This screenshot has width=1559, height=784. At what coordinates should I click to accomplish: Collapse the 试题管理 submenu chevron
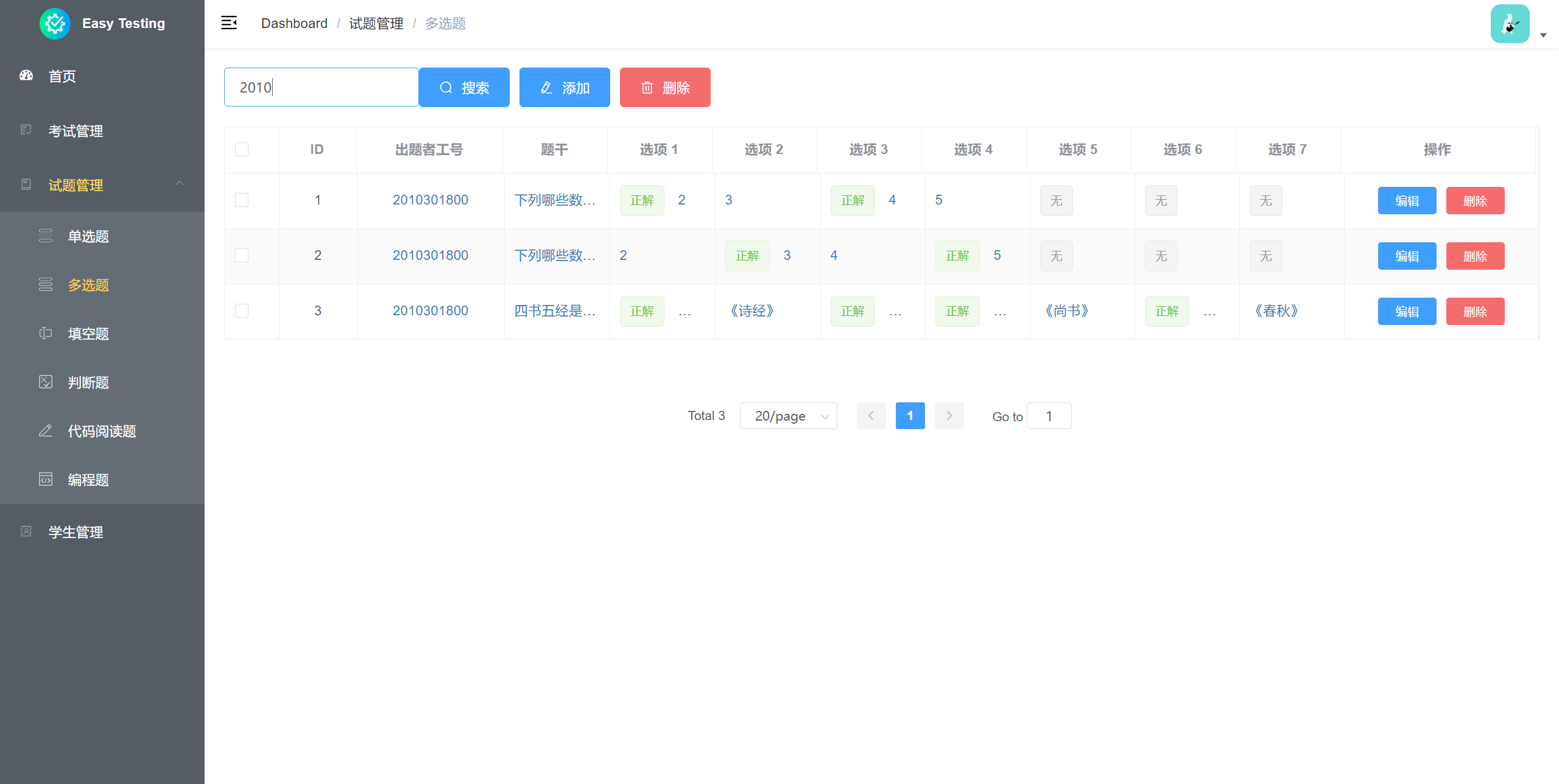tap(180, 184)
